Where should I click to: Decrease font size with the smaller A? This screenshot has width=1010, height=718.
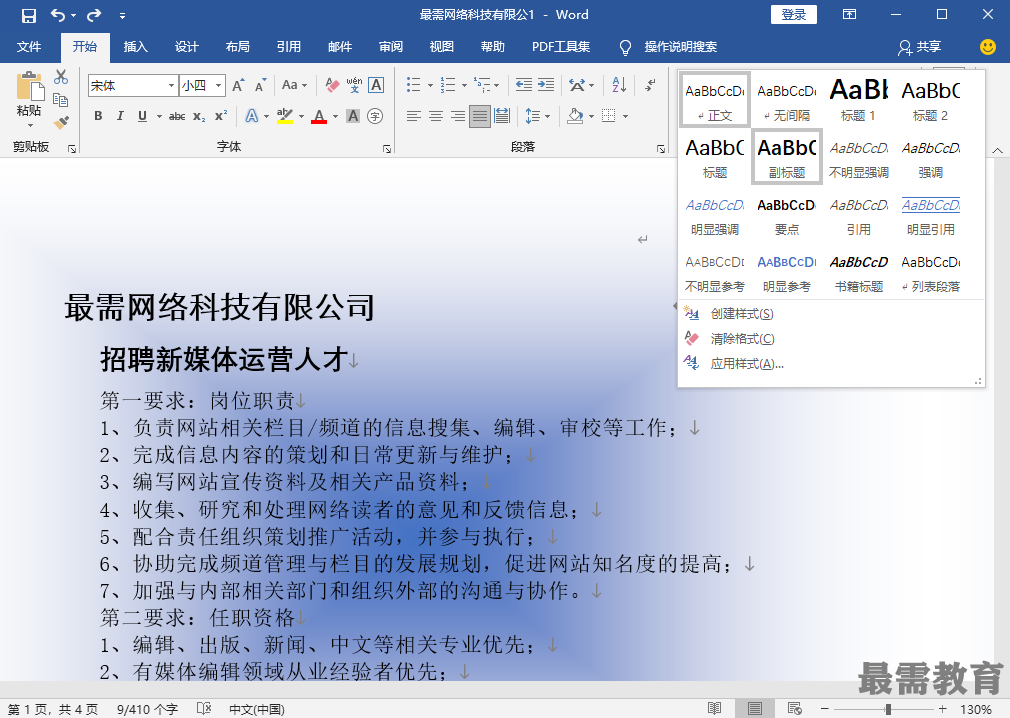pyautogui.click(x=260, y=85)
